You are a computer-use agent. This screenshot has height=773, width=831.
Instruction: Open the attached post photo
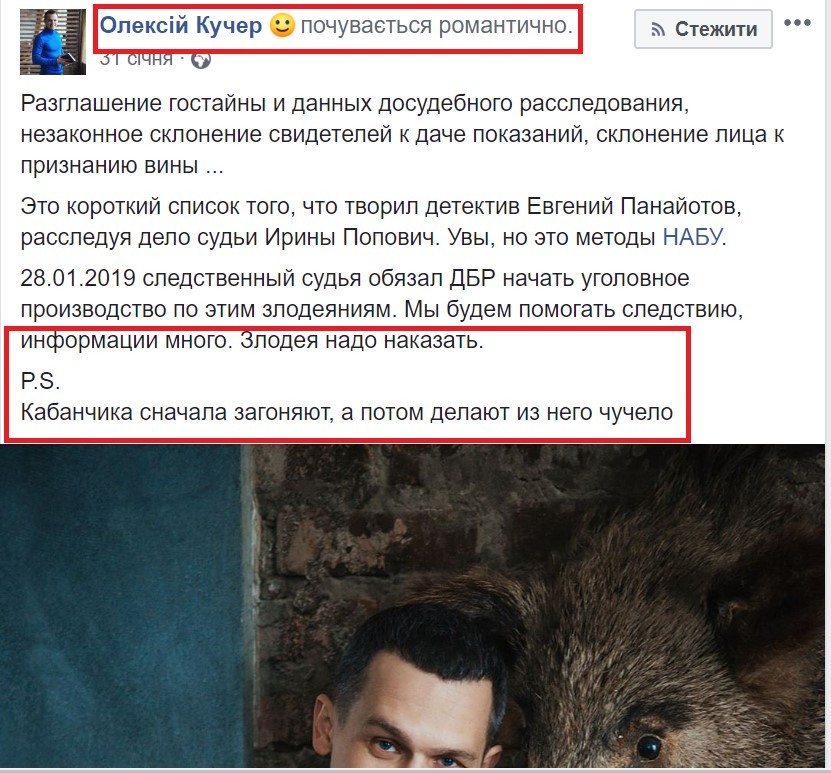click(412, 606)
